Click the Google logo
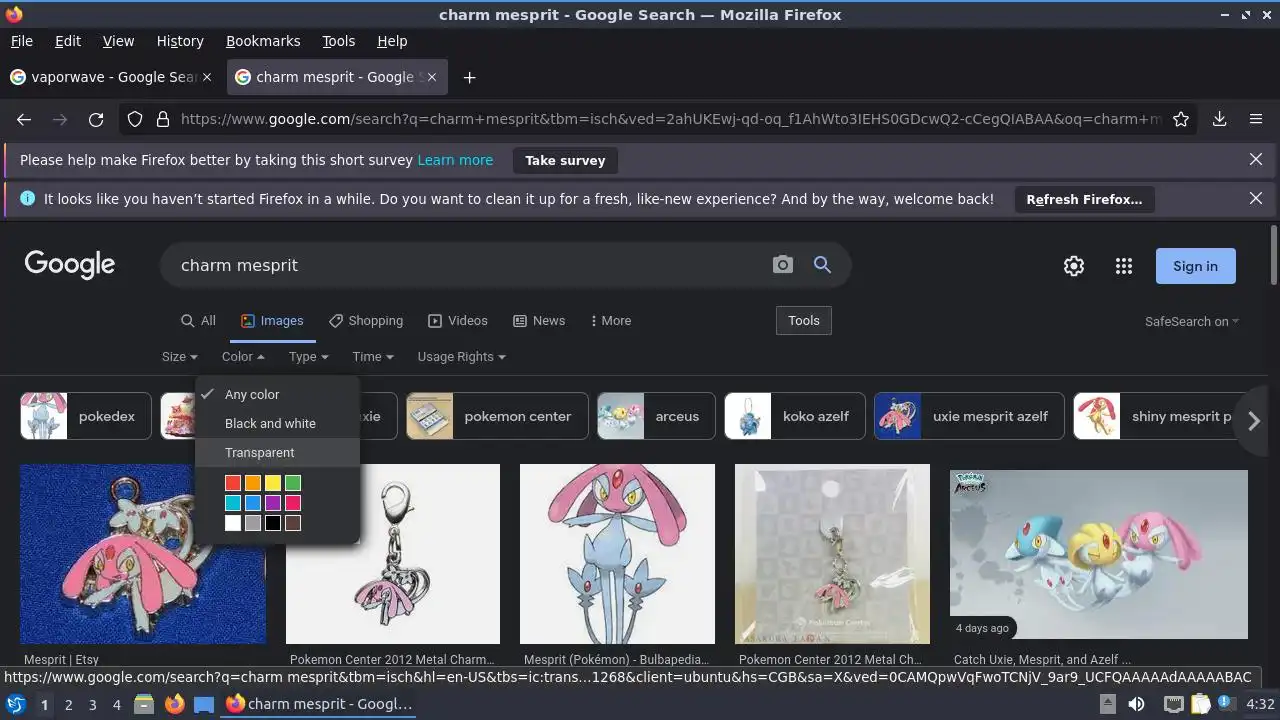 [x=70, y=265]
